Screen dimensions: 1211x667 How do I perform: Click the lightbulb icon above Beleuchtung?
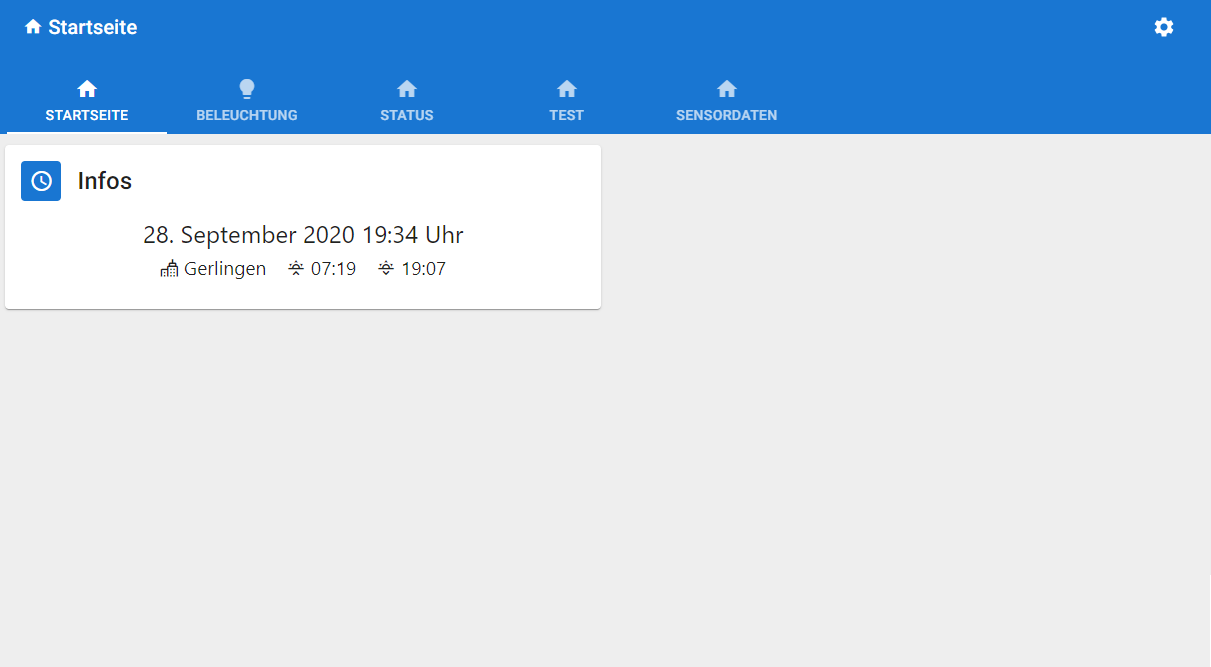click(x=247, y=89)
